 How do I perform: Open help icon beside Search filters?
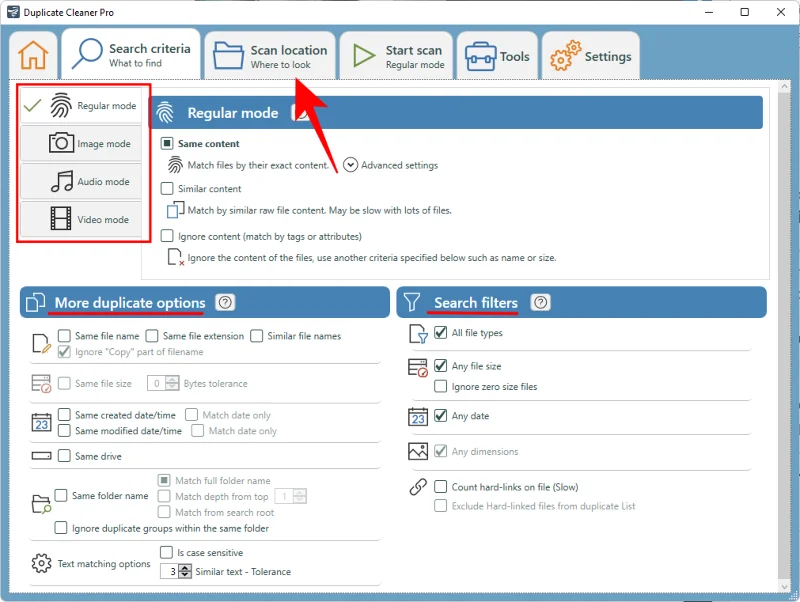click(x=540, y=303)
